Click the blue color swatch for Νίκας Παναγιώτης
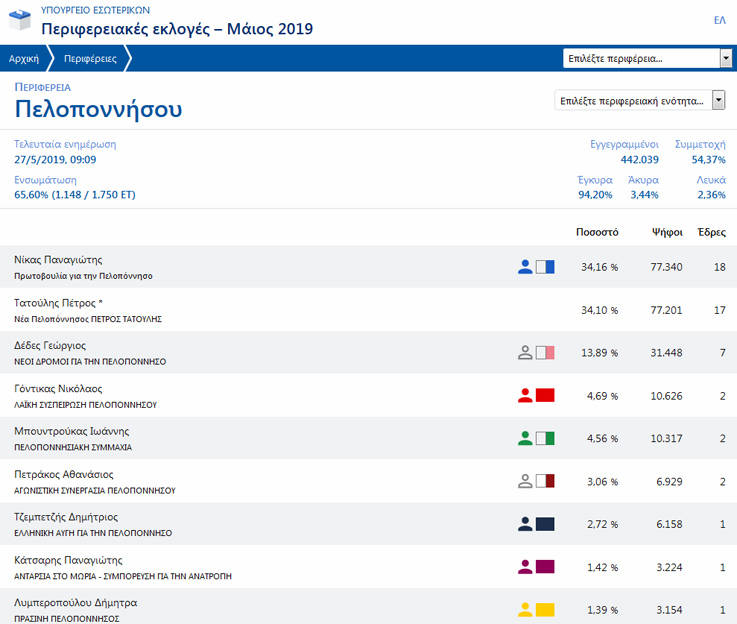Image resolution: width=737 pixels, height=624 pixels. [545, 267]
